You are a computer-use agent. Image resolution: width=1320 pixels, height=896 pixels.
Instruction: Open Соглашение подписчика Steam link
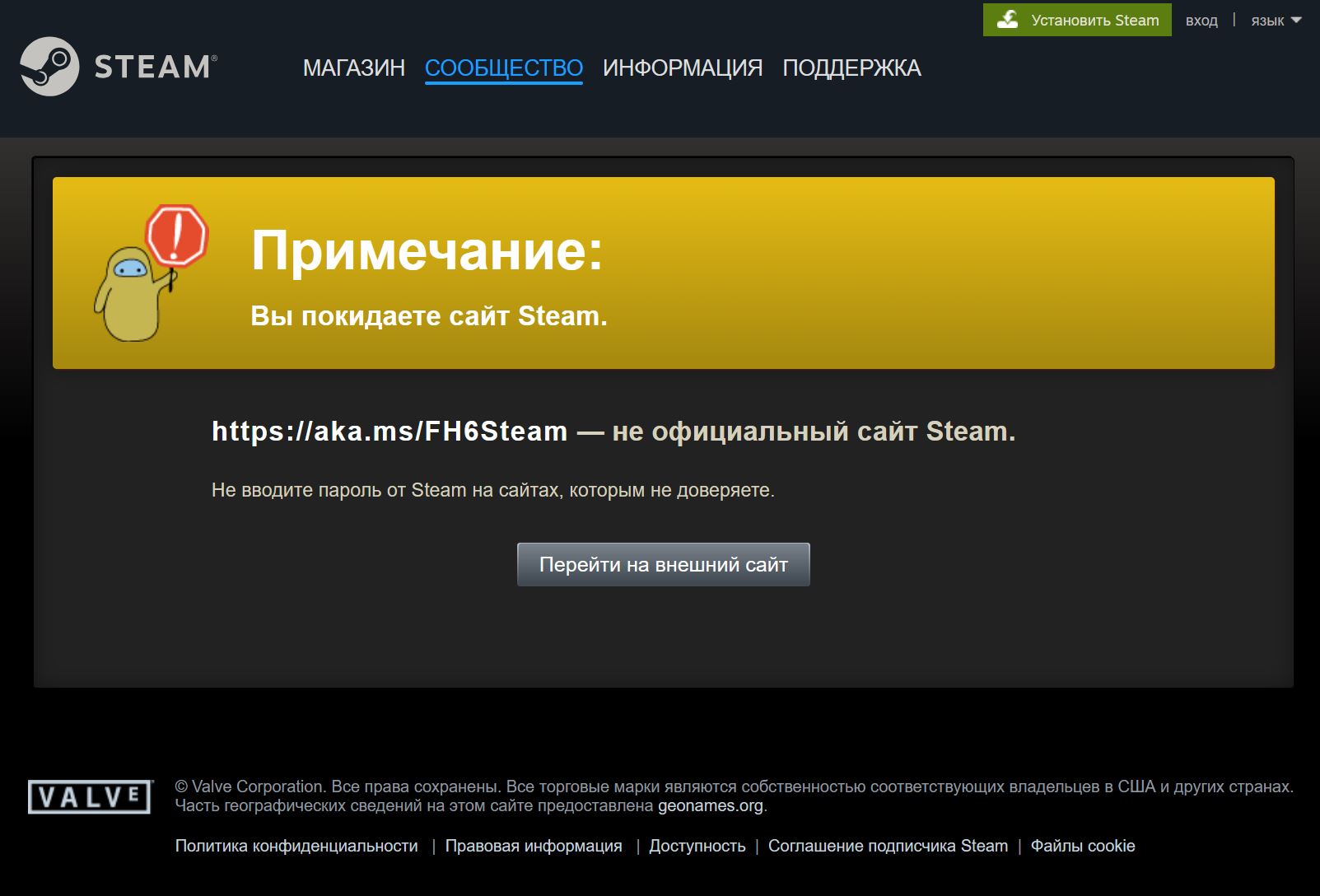point(888,846)
